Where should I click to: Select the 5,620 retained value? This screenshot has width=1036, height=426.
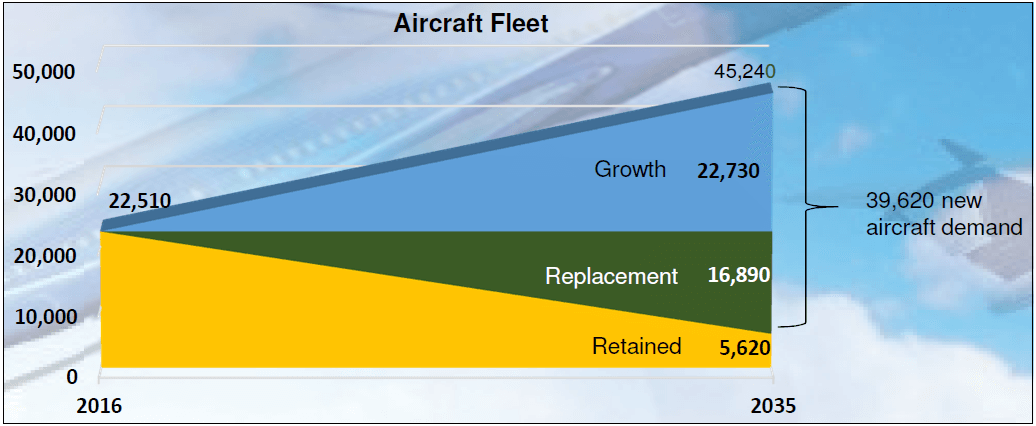[745, 349]
